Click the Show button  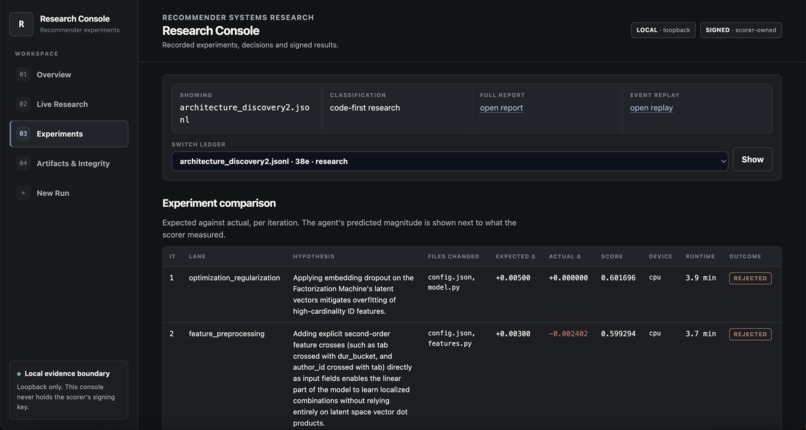[x=752, y=159]
